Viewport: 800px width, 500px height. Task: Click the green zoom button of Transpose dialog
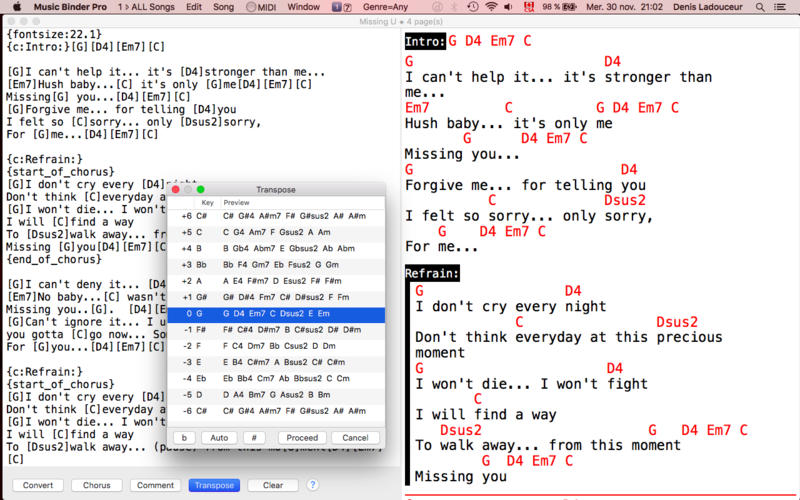201,189
